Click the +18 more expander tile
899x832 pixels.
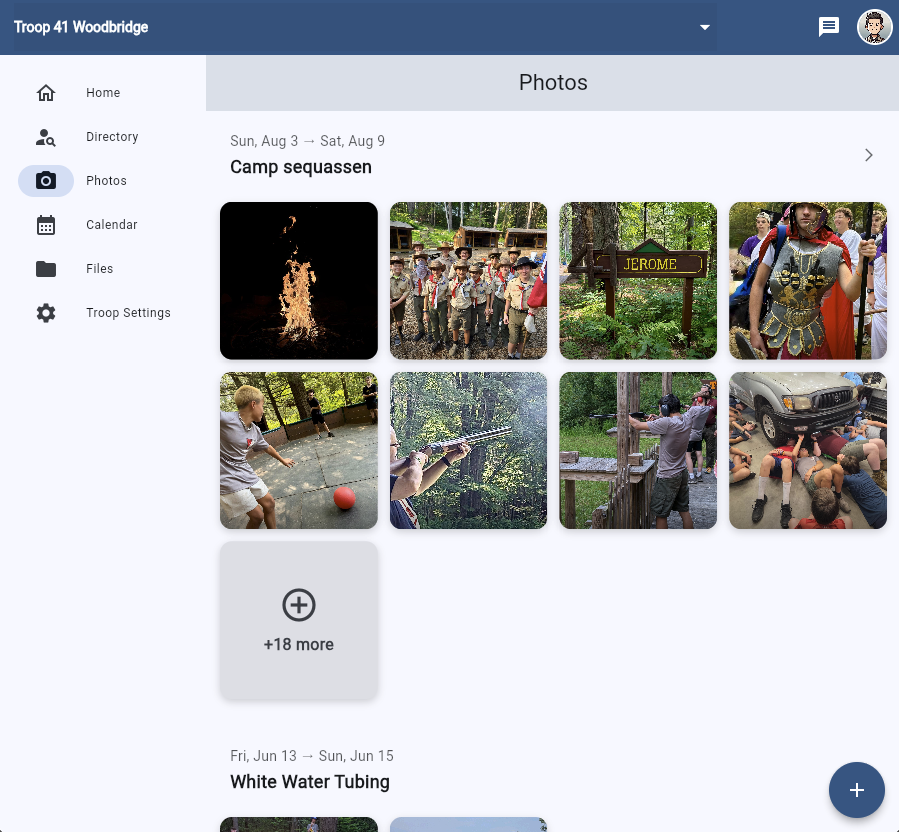pyautogui.click(x=298, y=620)
